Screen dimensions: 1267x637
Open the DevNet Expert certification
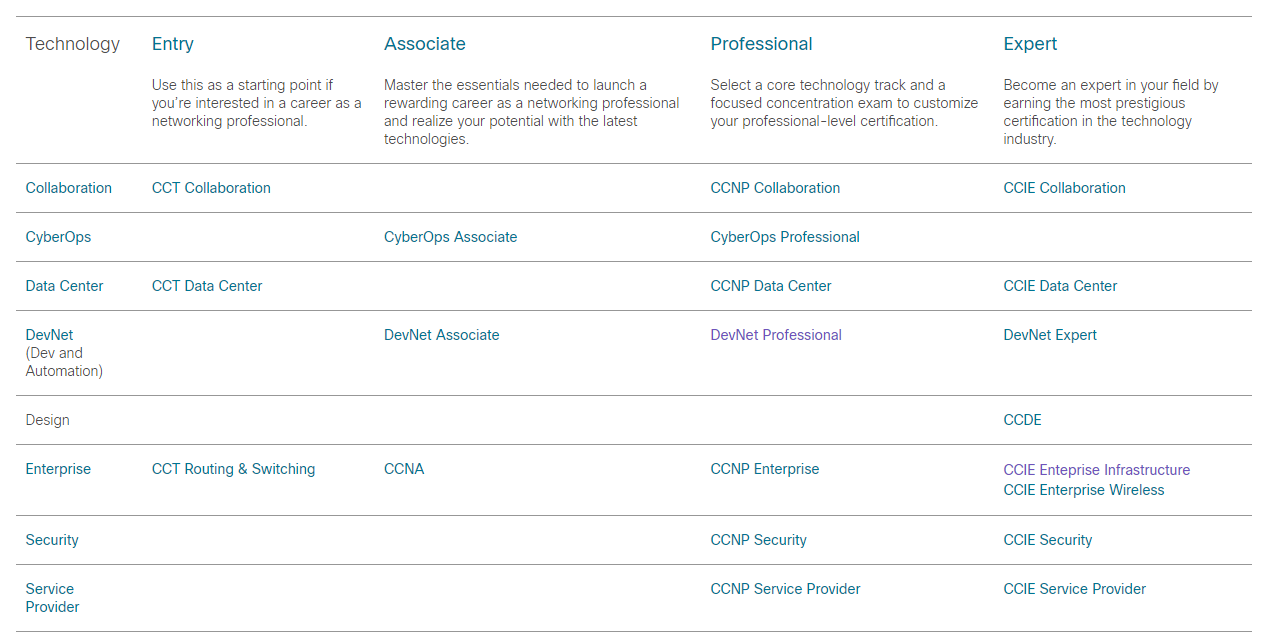click(x=1050, y=335)
